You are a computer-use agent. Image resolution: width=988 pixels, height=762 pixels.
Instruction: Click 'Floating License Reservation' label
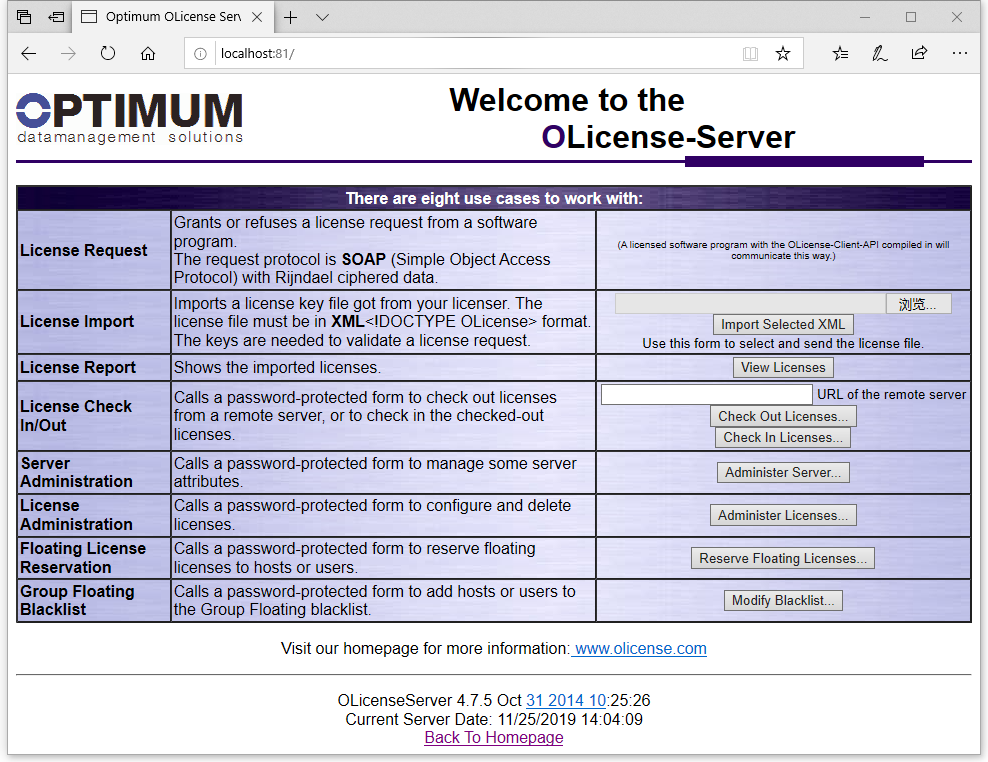(83, 558)
